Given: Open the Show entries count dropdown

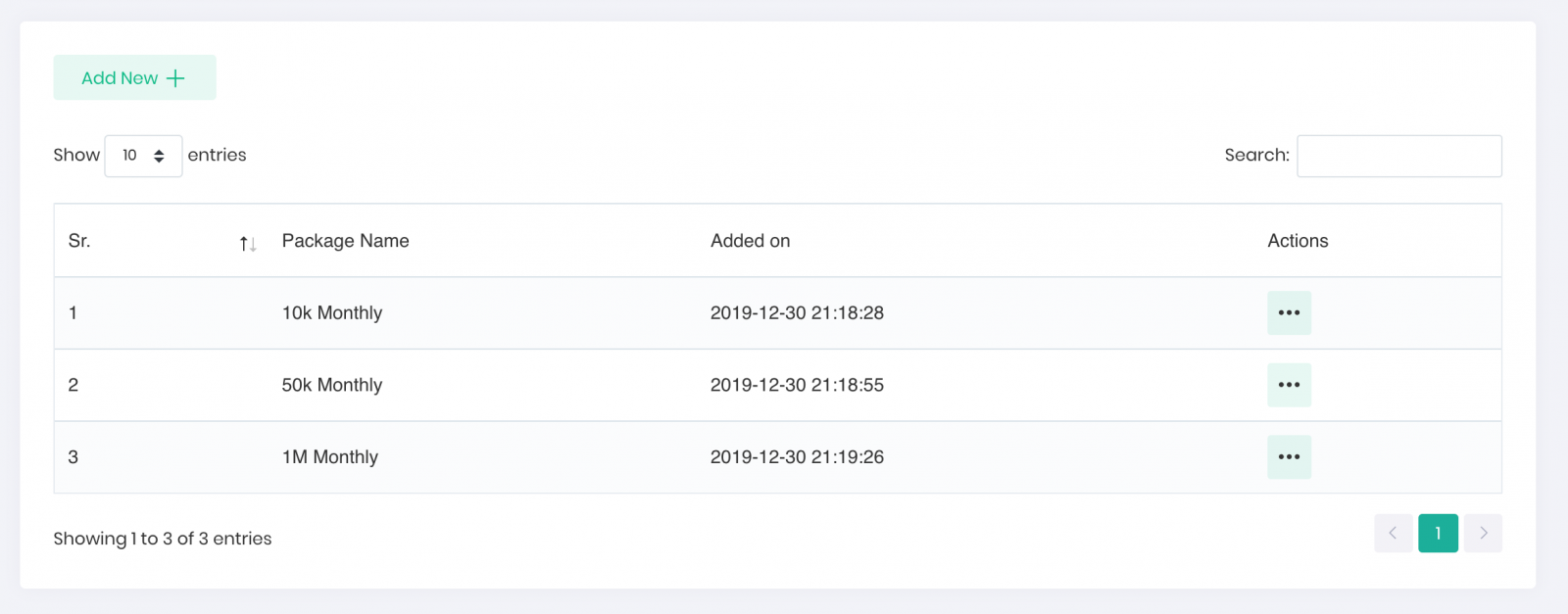Looking at the screenshot, I should click(x=143, y=156).
